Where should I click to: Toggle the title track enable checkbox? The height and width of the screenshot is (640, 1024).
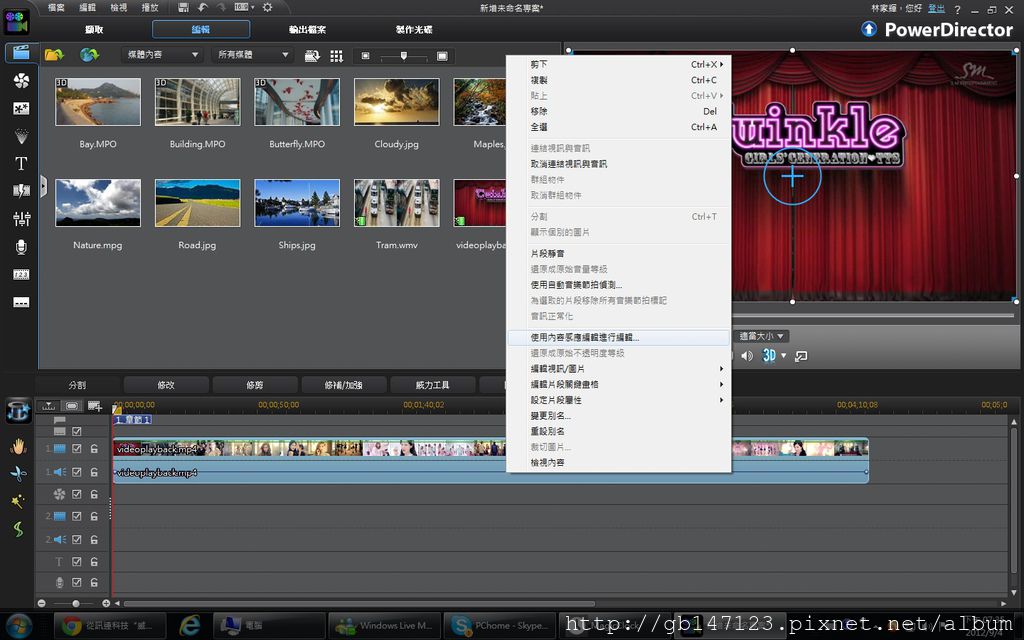[76, 561]
